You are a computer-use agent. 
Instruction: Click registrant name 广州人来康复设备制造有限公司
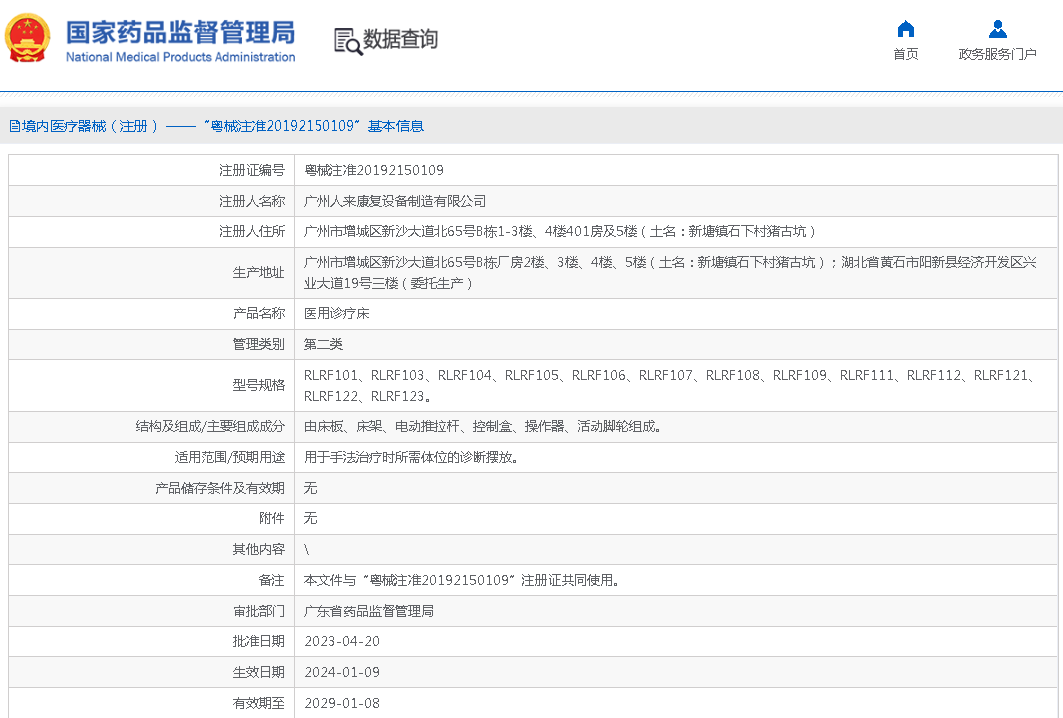(x=395, y=201)
